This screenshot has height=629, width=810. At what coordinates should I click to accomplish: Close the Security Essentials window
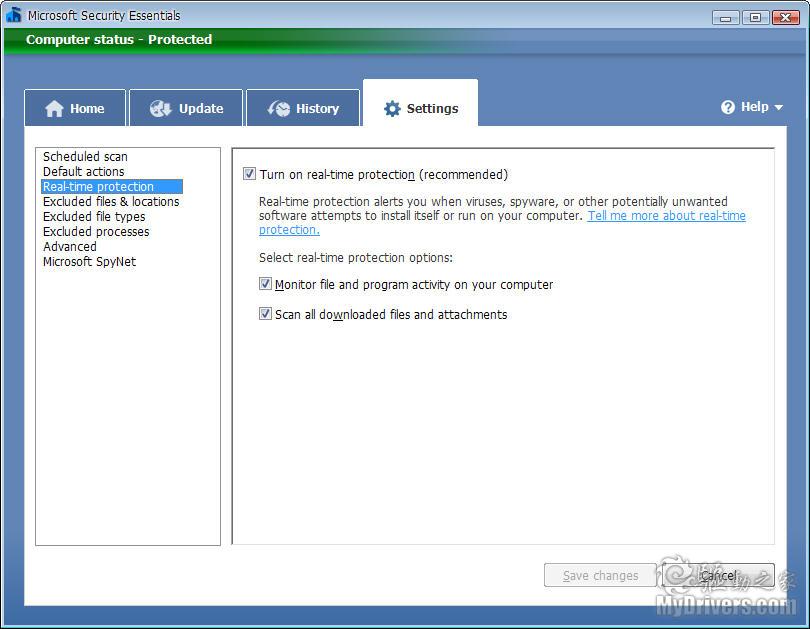[786, 18]
